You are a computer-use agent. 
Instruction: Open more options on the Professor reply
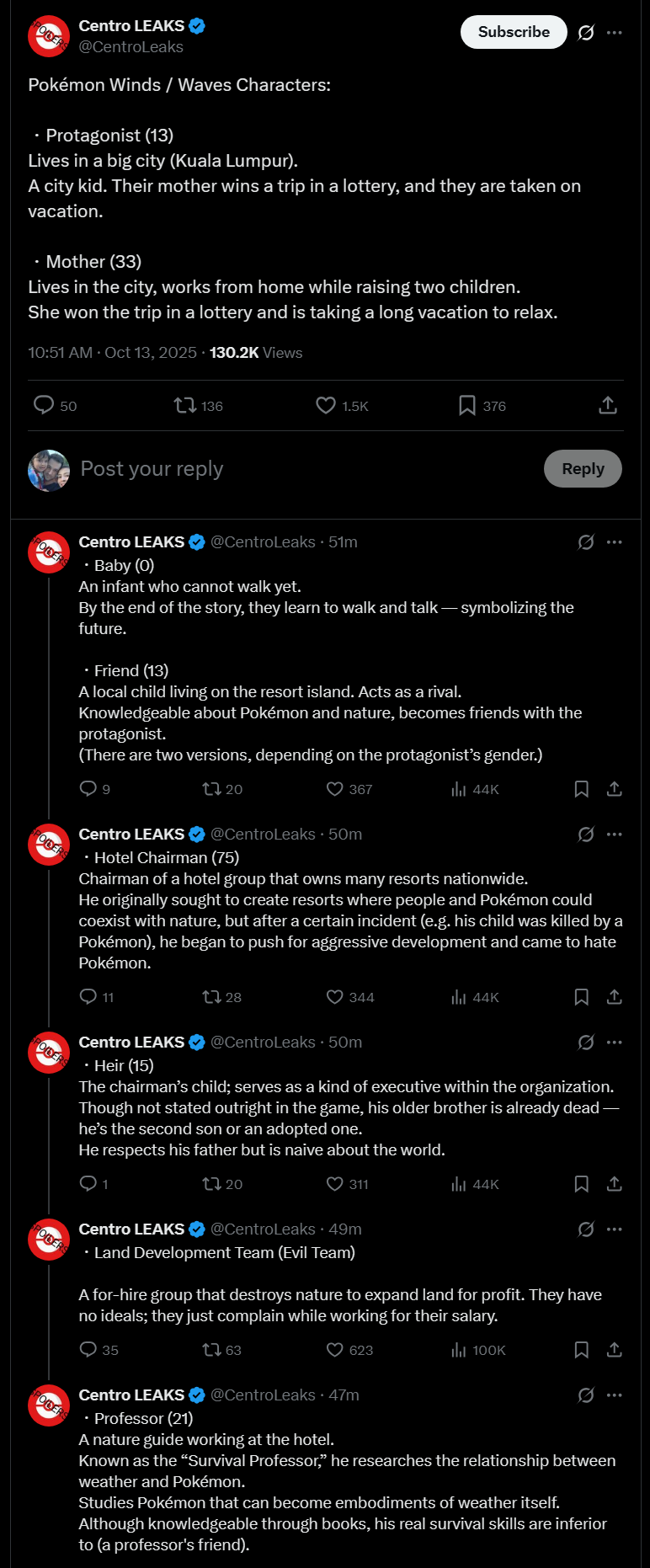click(615, 1395)
